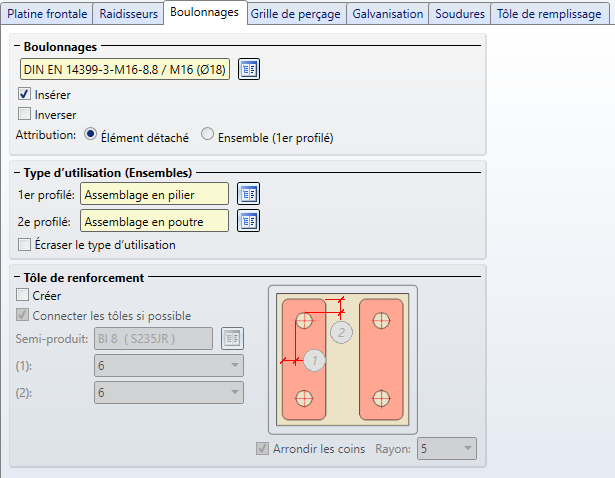Viewport: 615px width, 478px height.
Task: Expand the (2) distance dropdown
Action: [x=168, y=393]
